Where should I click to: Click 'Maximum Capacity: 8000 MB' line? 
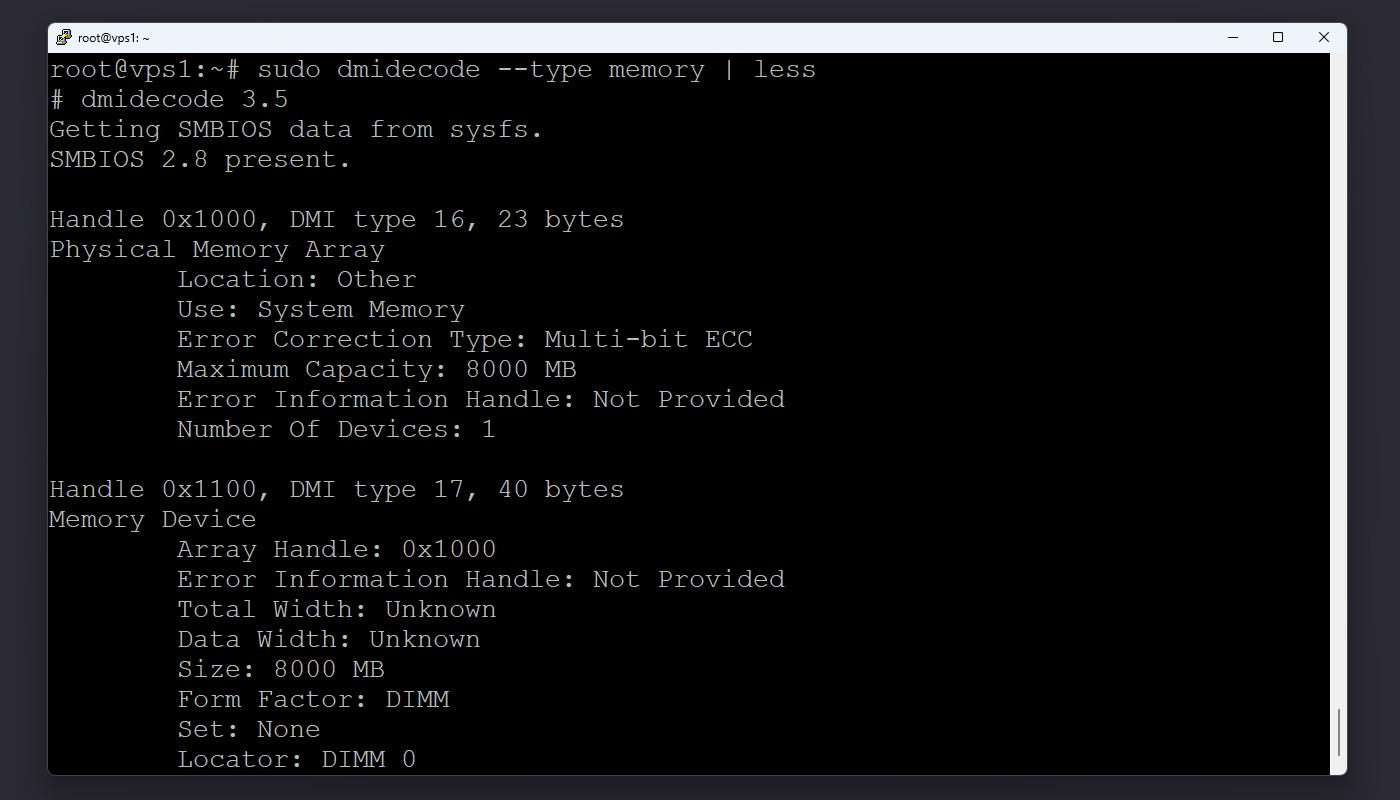(377, 370)
